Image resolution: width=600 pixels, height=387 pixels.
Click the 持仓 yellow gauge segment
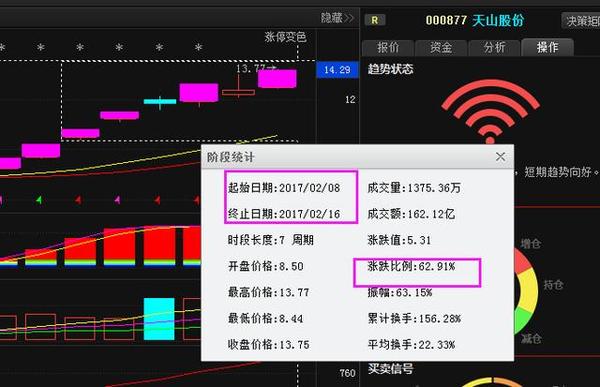point(529,291)
